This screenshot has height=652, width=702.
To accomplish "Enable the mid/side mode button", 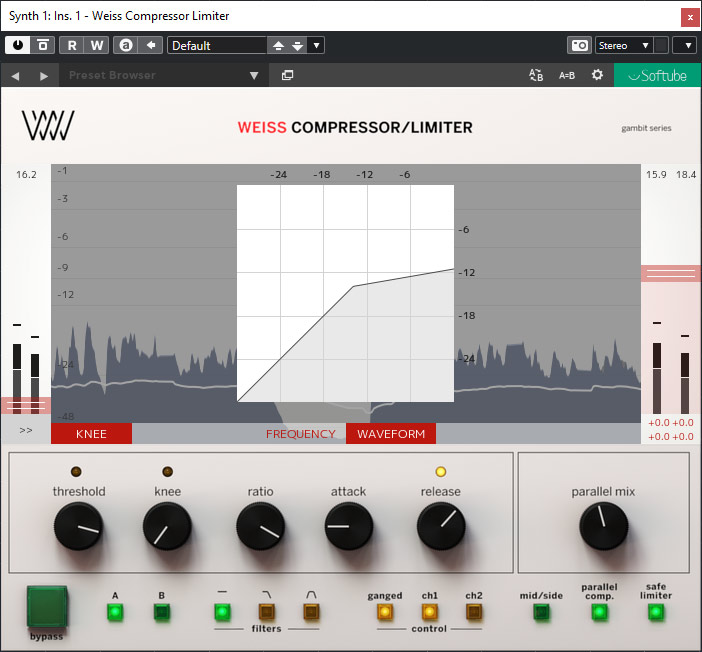I will [x=541, y=612].
